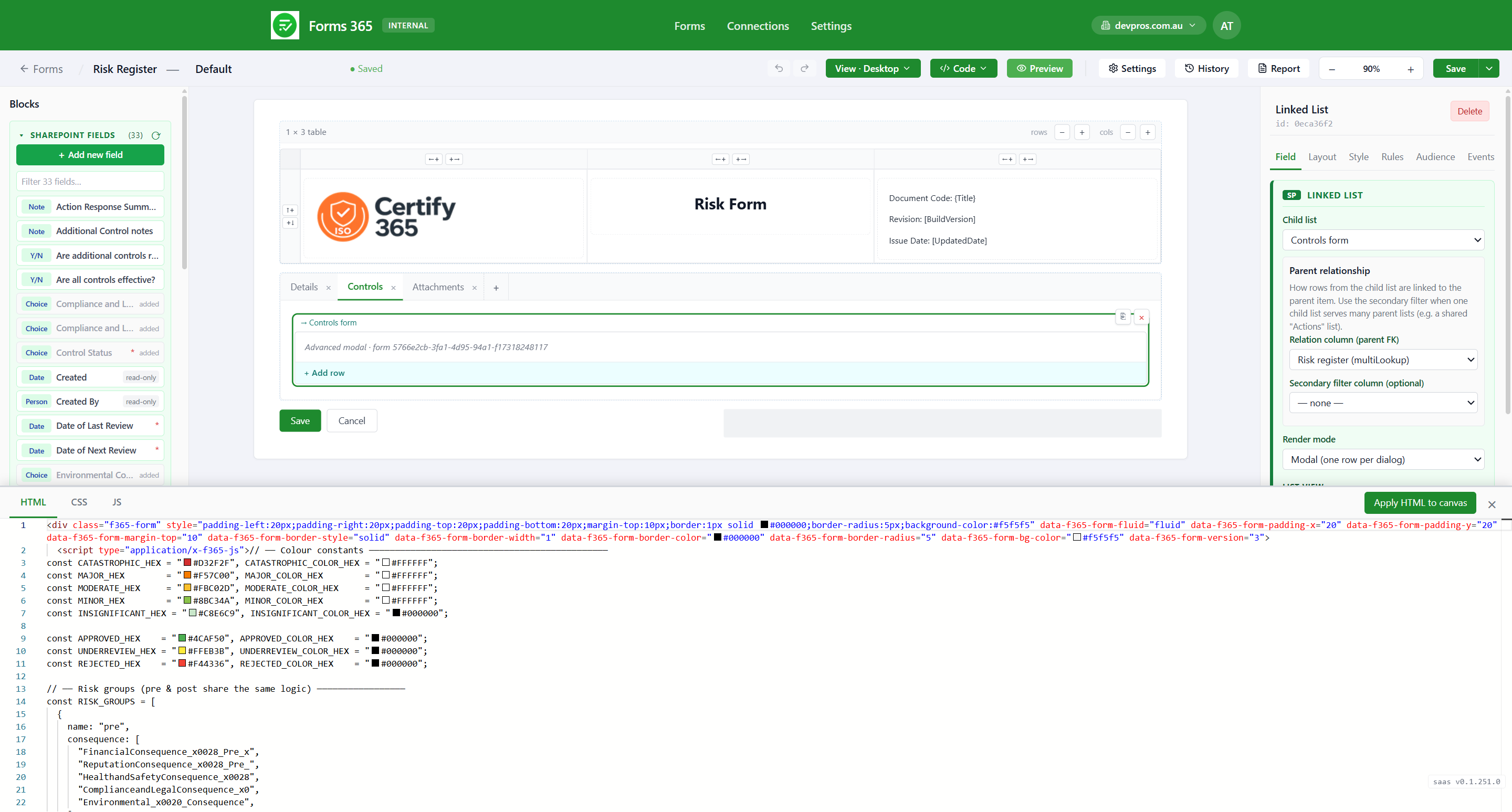Open the top Settings nav item
1512x812 pixels.
831,26
